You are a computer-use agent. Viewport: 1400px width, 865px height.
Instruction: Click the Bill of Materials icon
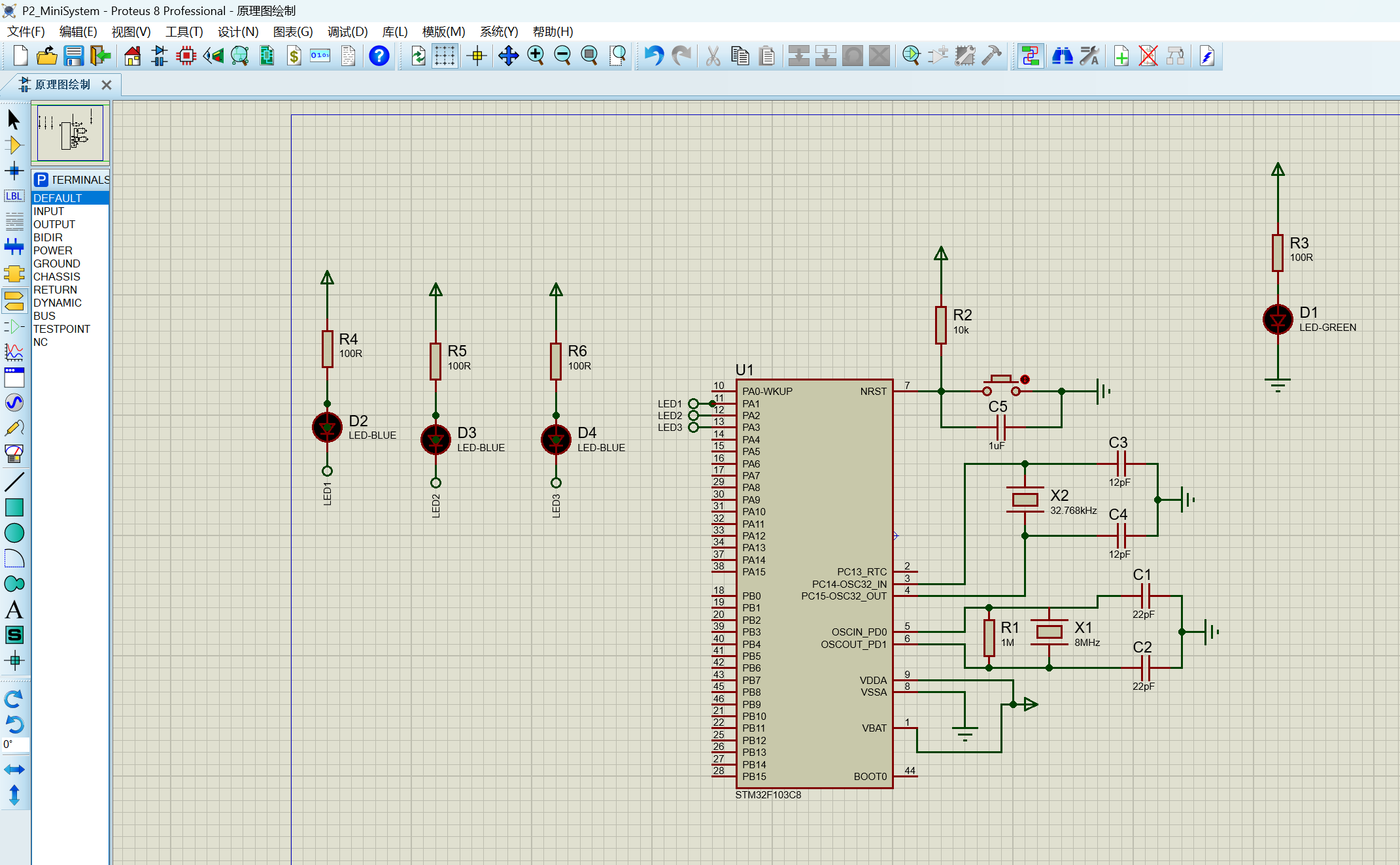coord(294,56)
